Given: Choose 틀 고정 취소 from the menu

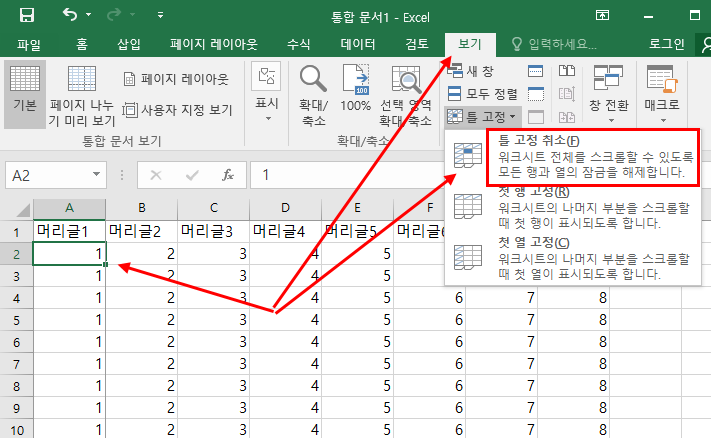Looking at the screenshot, I should pos(573,157).
